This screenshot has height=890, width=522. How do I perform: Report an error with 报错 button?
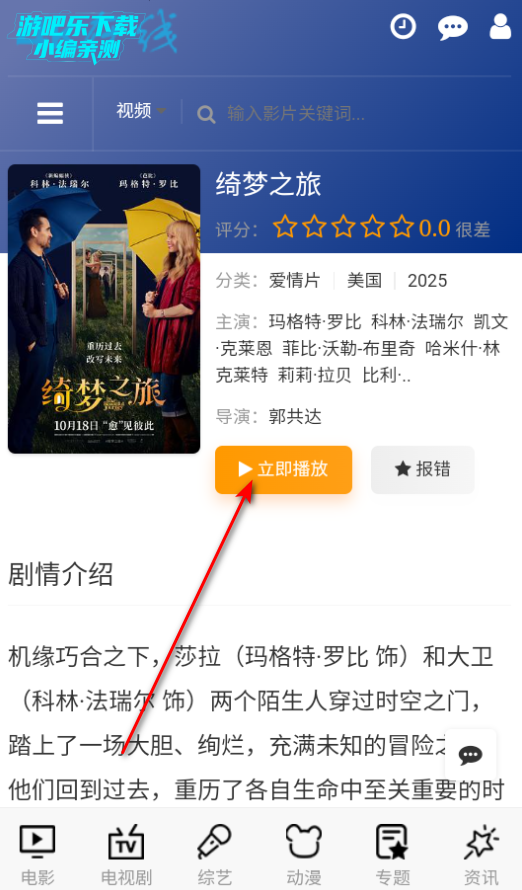(x=422, y=469)
